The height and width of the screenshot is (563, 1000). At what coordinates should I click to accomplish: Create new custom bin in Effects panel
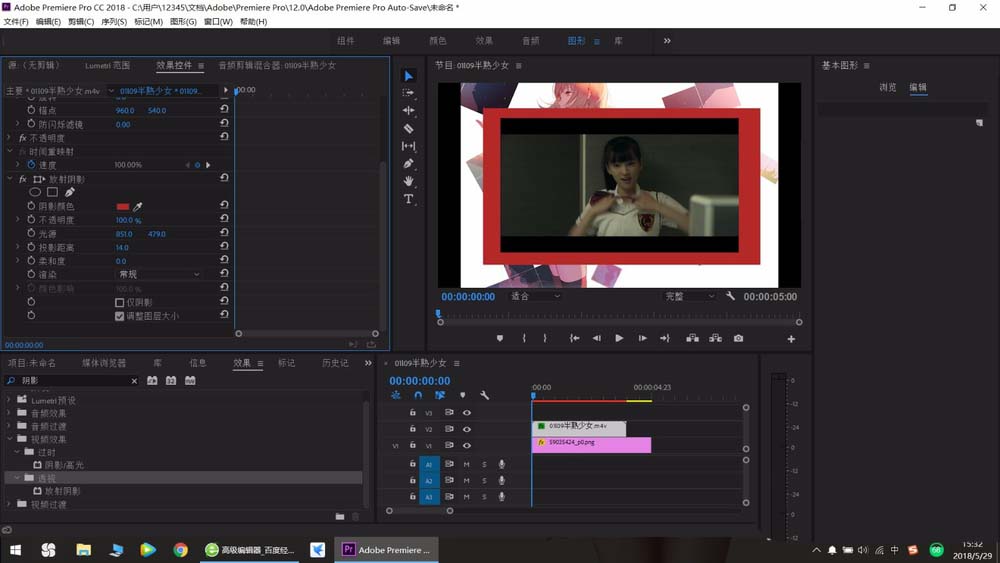340,516
